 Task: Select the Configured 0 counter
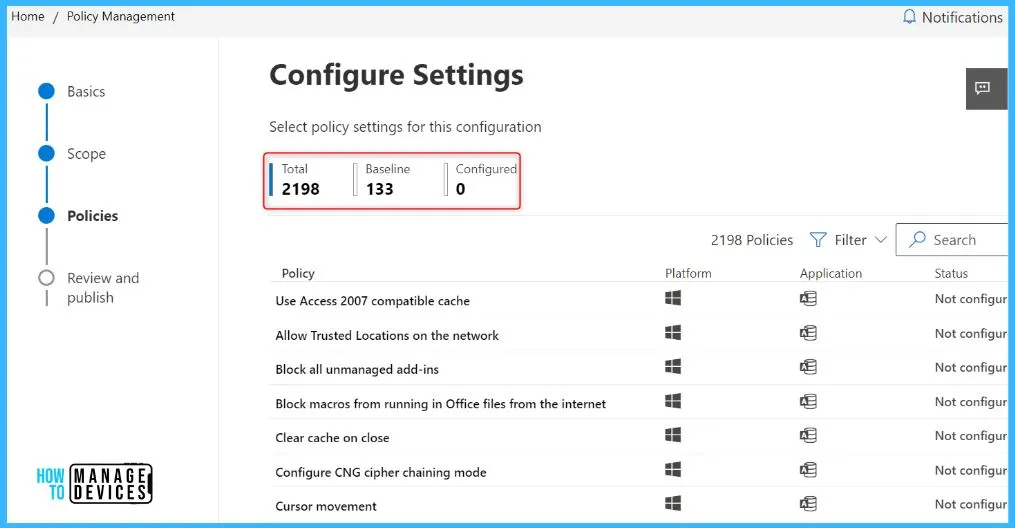point(482,180)
